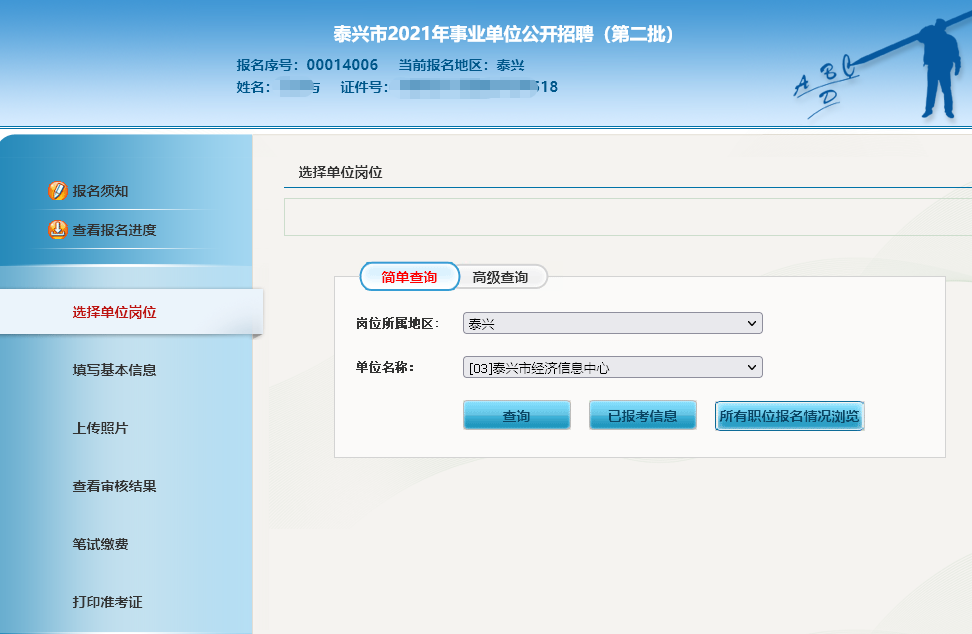
Task: Click the 泰兴市2021年事业单位公开招聘 page title
Action: [505, 34]
